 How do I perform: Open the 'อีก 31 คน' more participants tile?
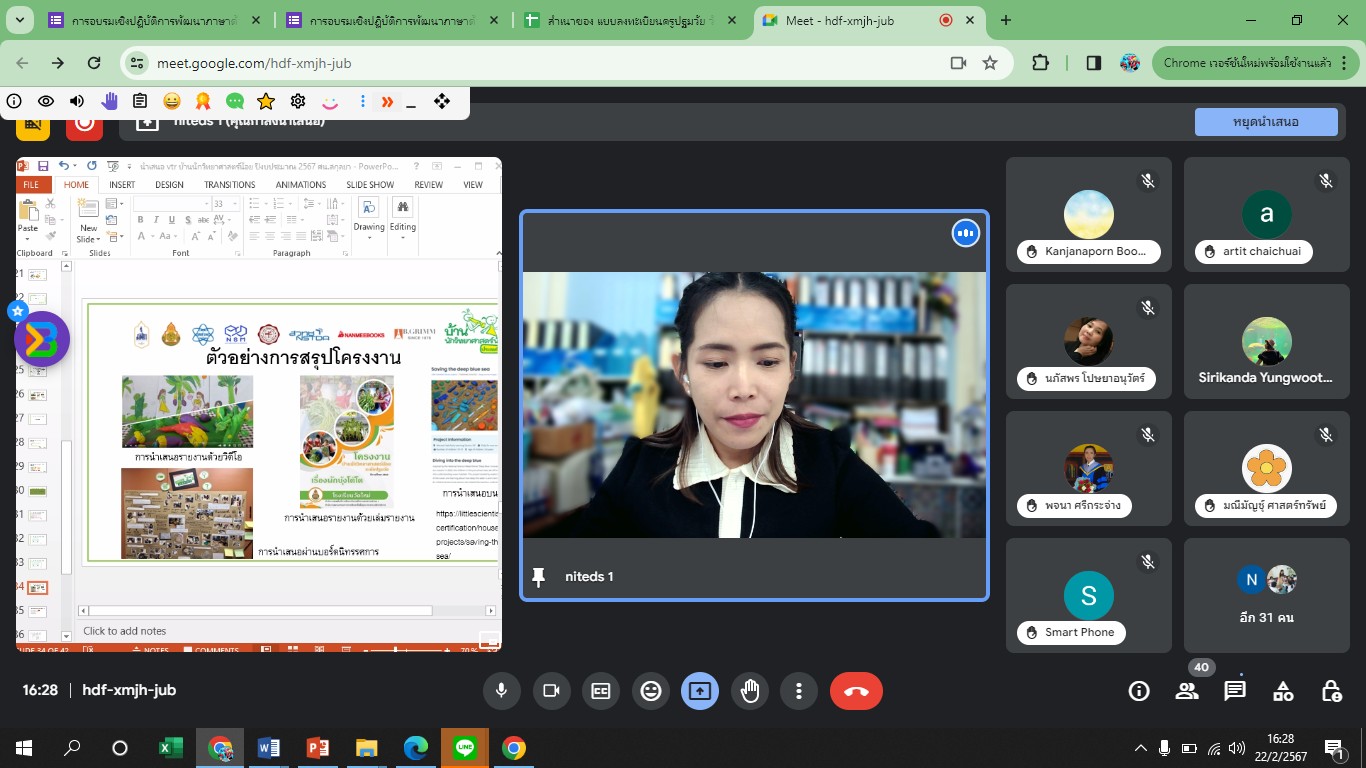[1266, 596]
